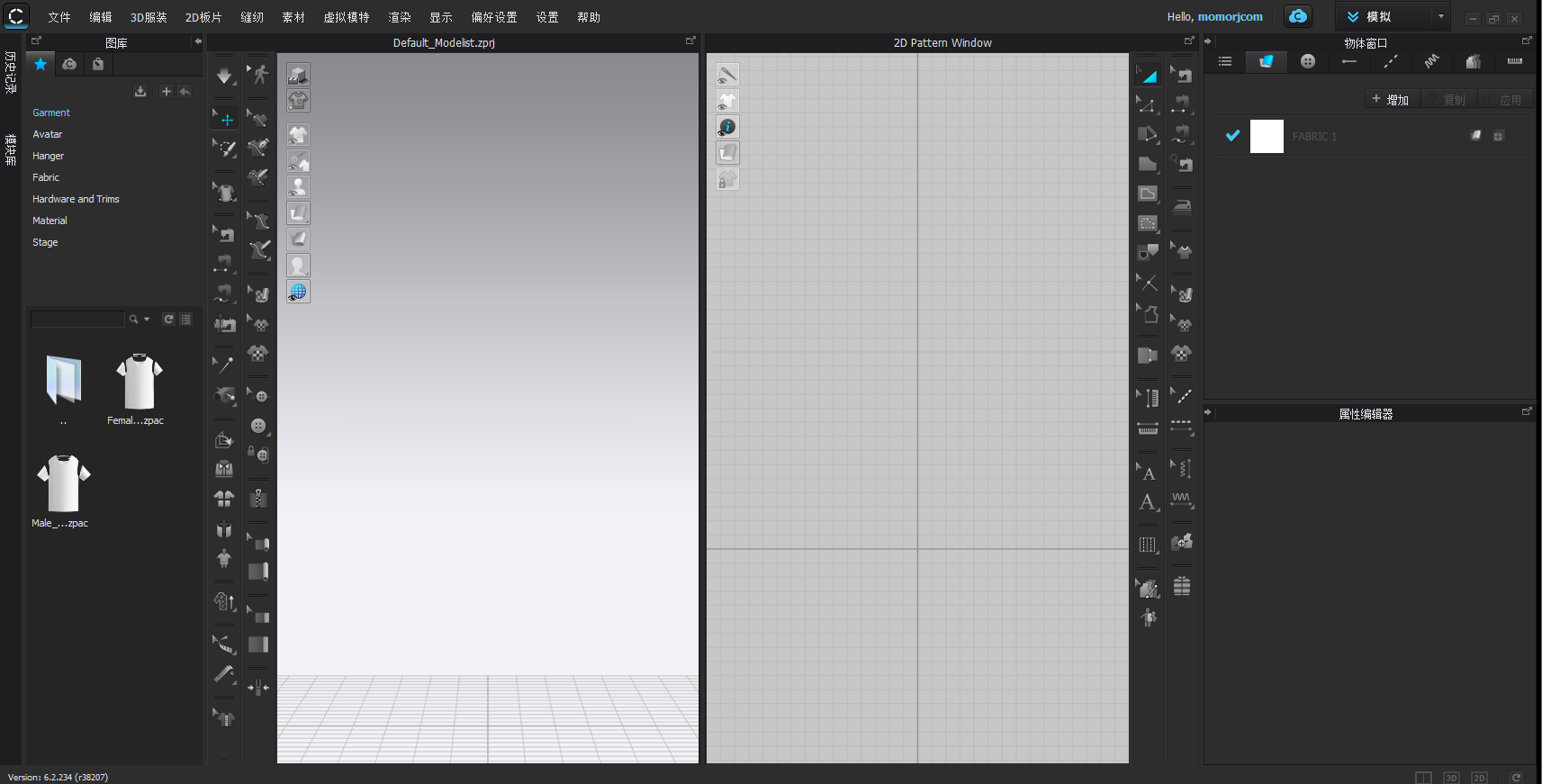The height and width of the screenshot is (784, 1542).
Task: Click the 增加 add fabric button
Action: [1390, 100]
